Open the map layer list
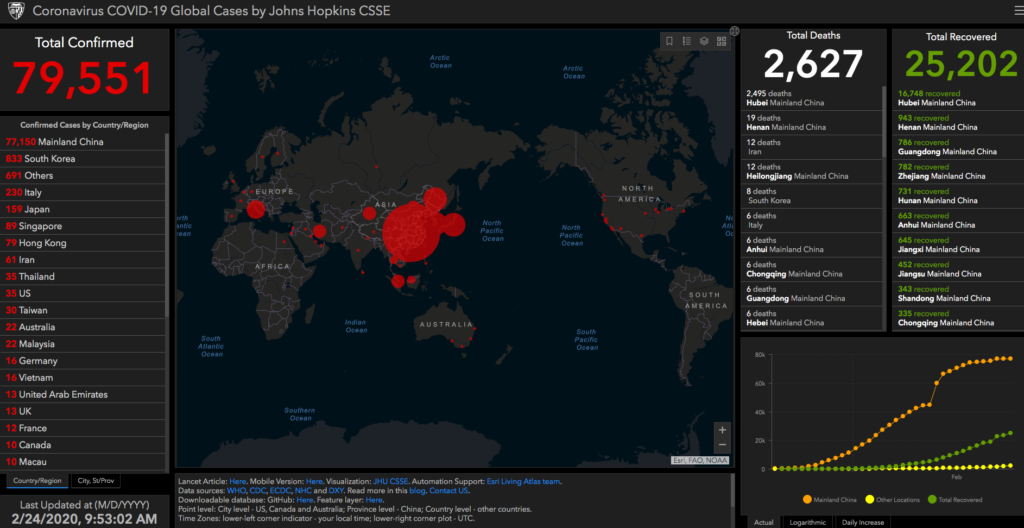 point(704,41)
